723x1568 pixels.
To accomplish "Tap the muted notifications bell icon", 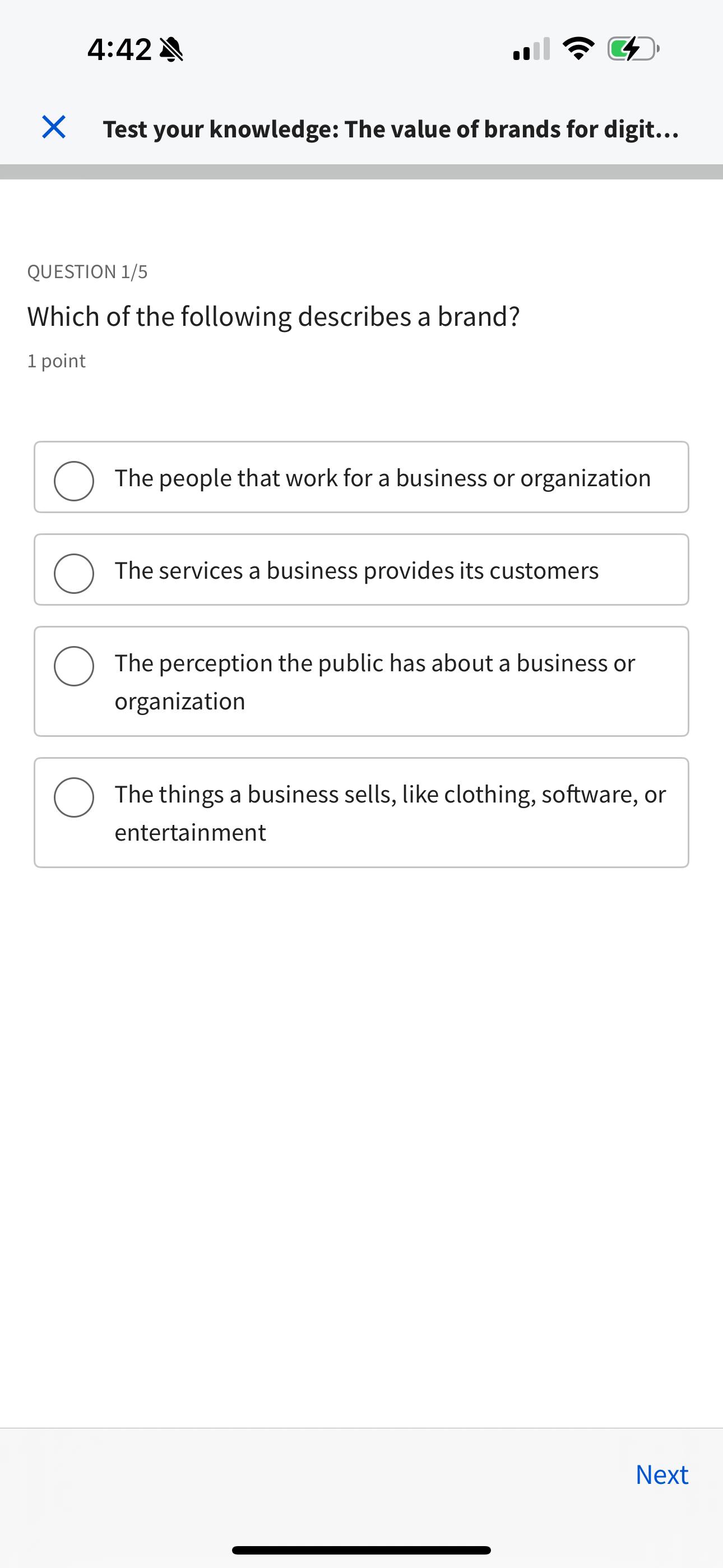I will [x=172, y=49].
